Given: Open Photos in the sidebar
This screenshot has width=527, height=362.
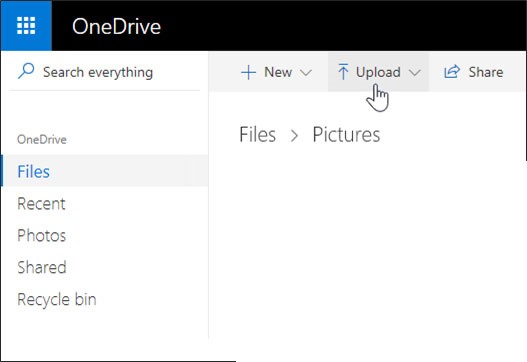Looking at the screenshot, I should (x=41, y=236).
